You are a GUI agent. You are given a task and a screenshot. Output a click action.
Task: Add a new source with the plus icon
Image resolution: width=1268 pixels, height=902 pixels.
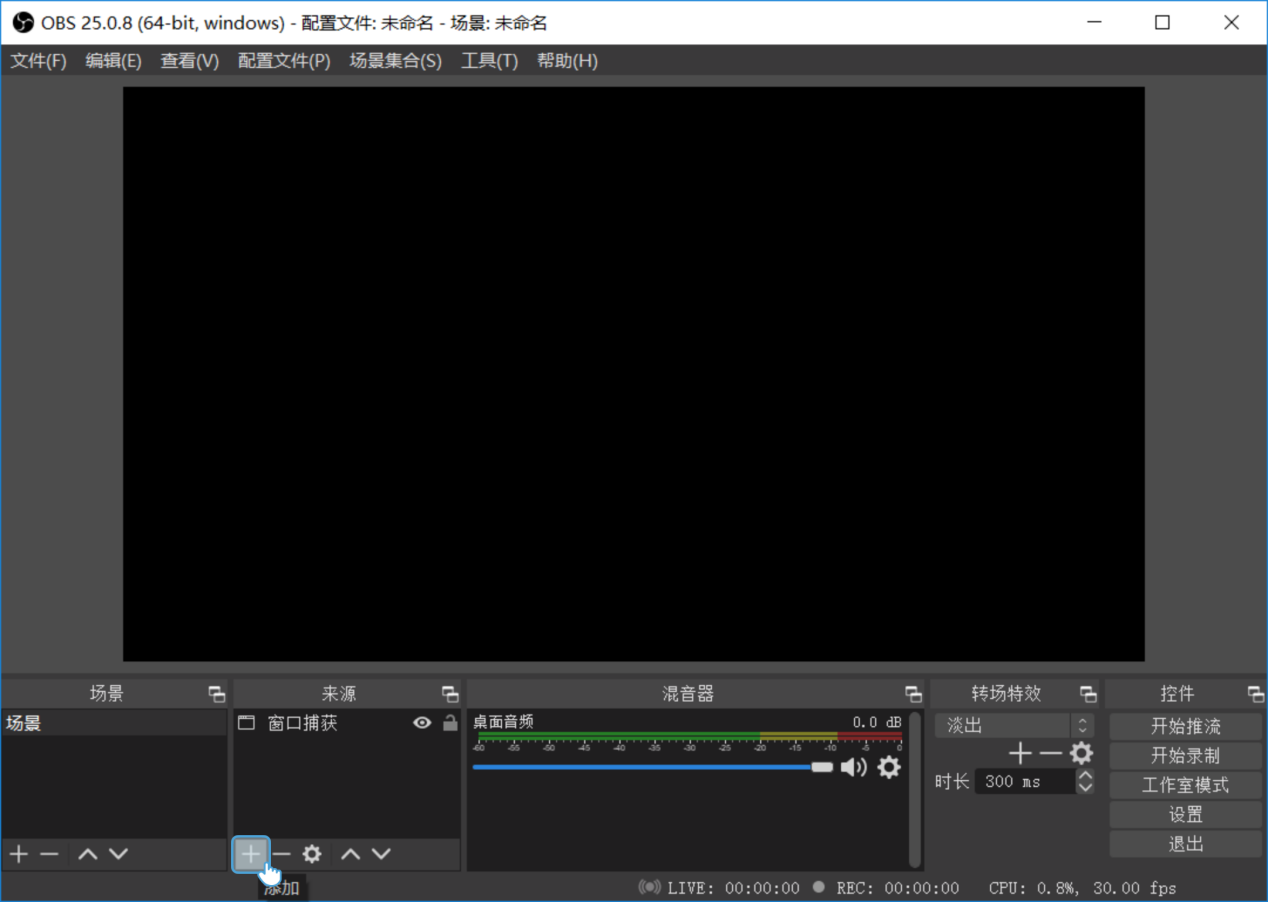click(x=250, y=854)
